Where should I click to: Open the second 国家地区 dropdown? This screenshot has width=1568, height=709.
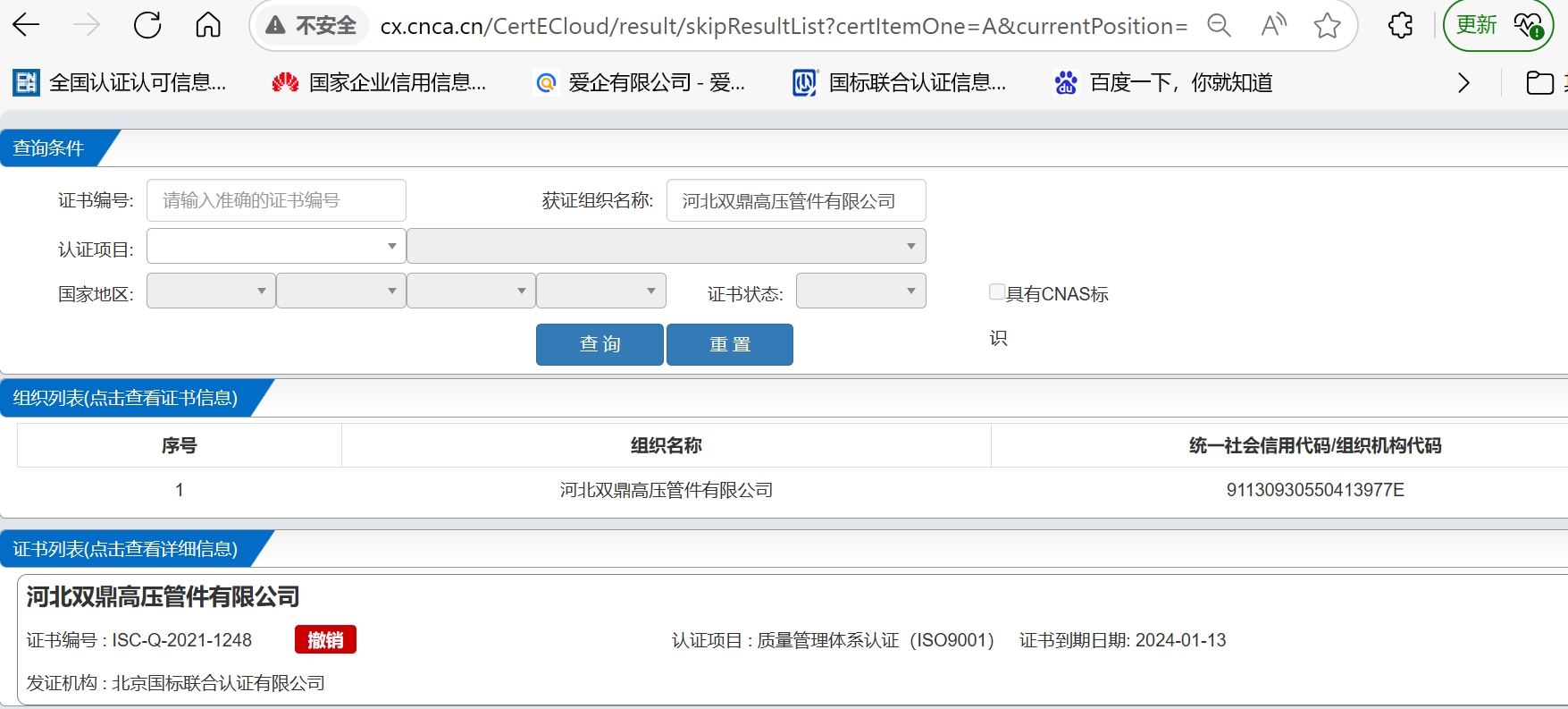point(341,291)
